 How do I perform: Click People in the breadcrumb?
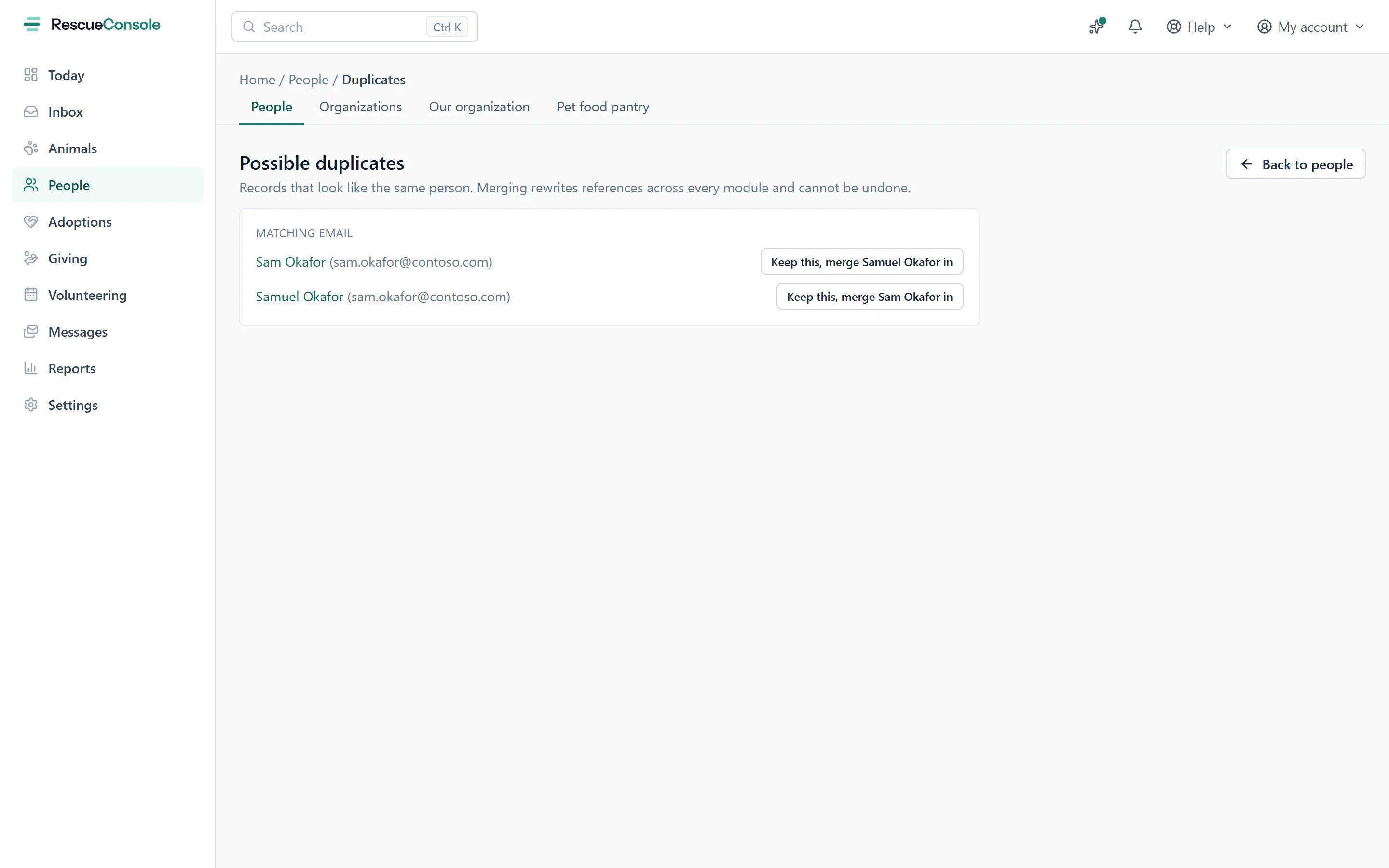pos(308,80)
